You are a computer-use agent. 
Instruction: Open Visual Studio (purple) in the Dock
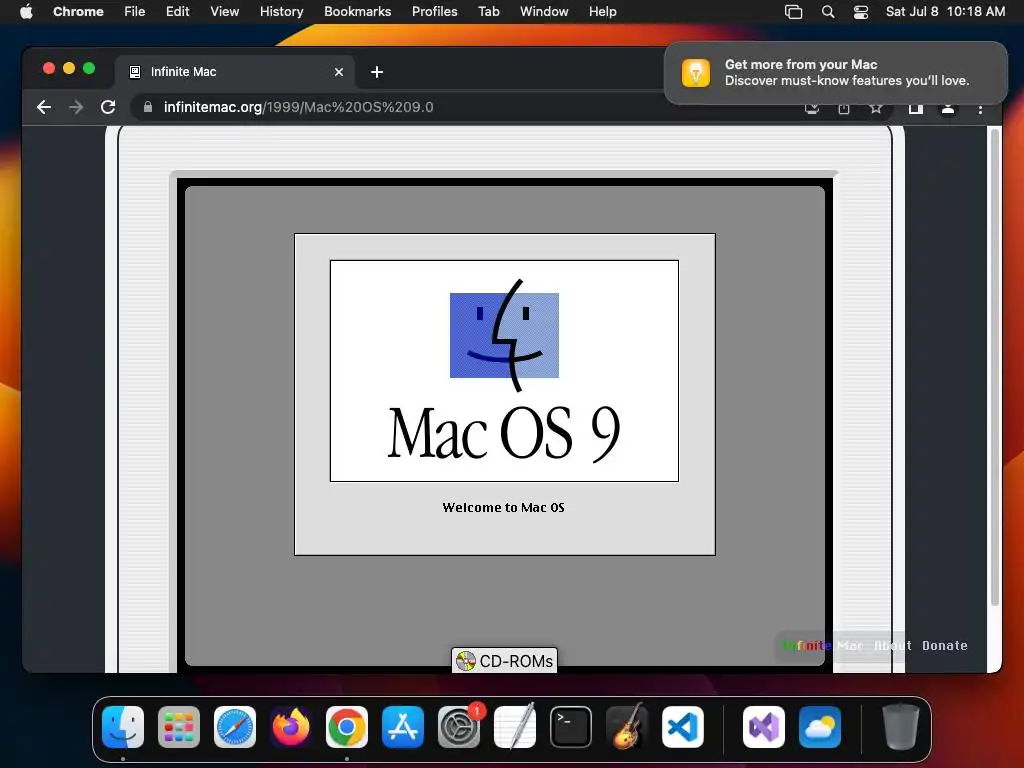[x=764, y=727]
